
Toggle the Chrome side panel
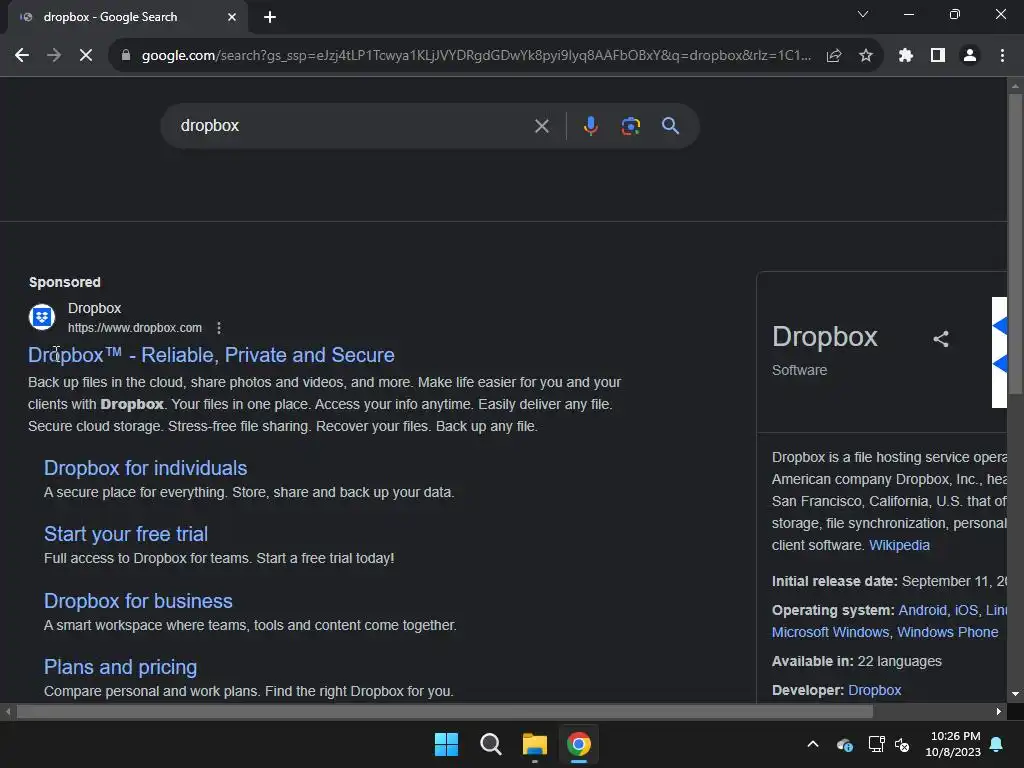[x=938, y=56]
